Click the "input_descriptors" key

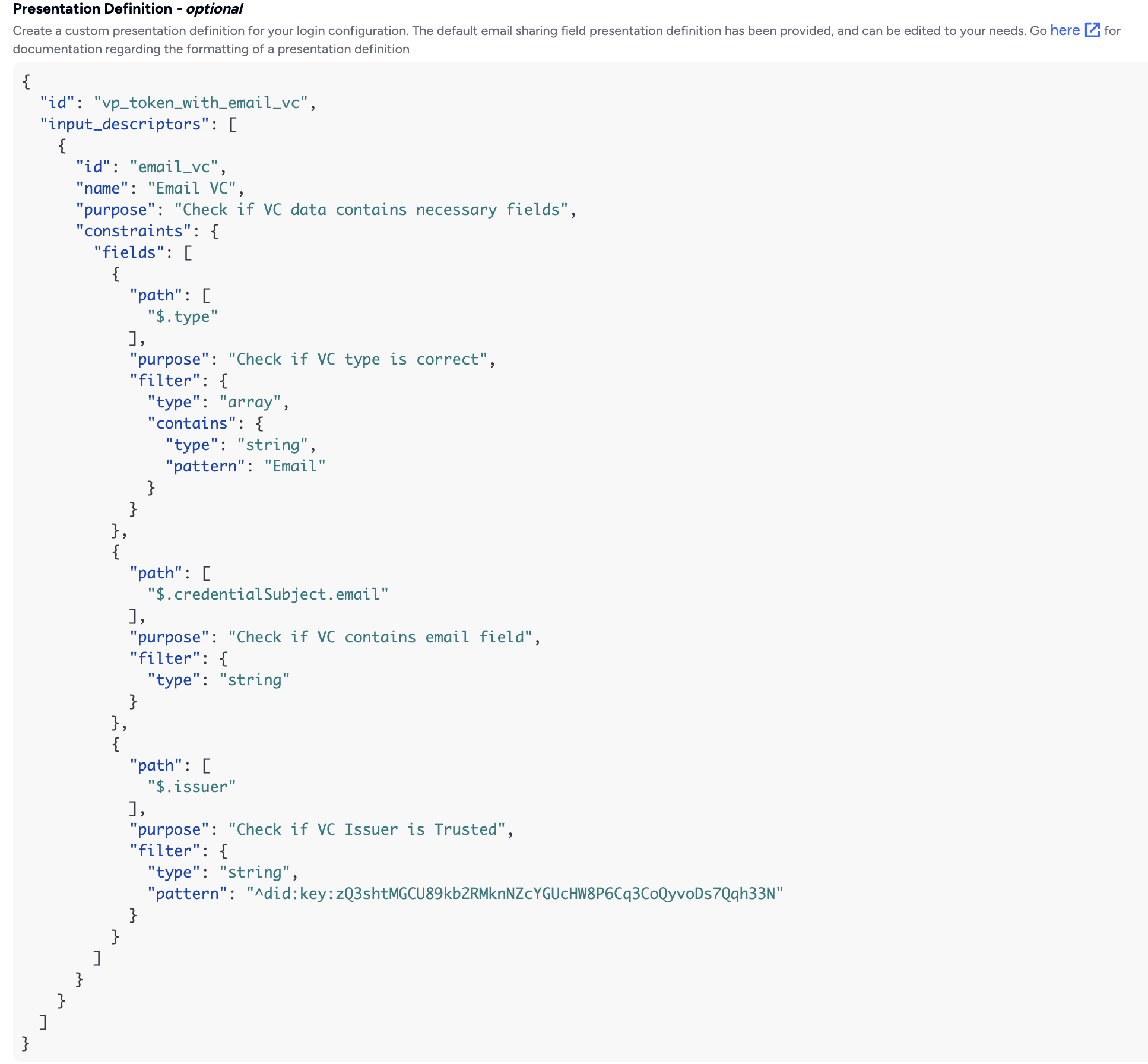(x=125, y=124)
